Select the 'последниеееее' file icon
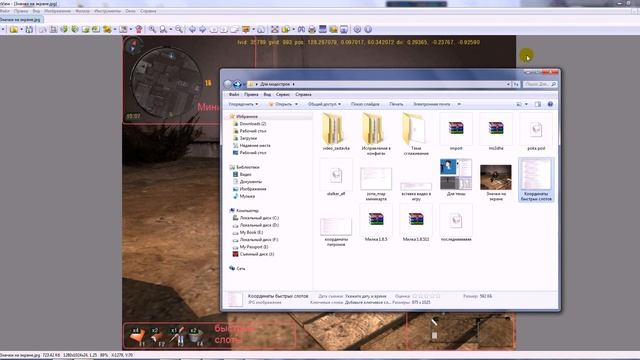The height and width of the screenshot is (360, 640). tap(456, 223)
